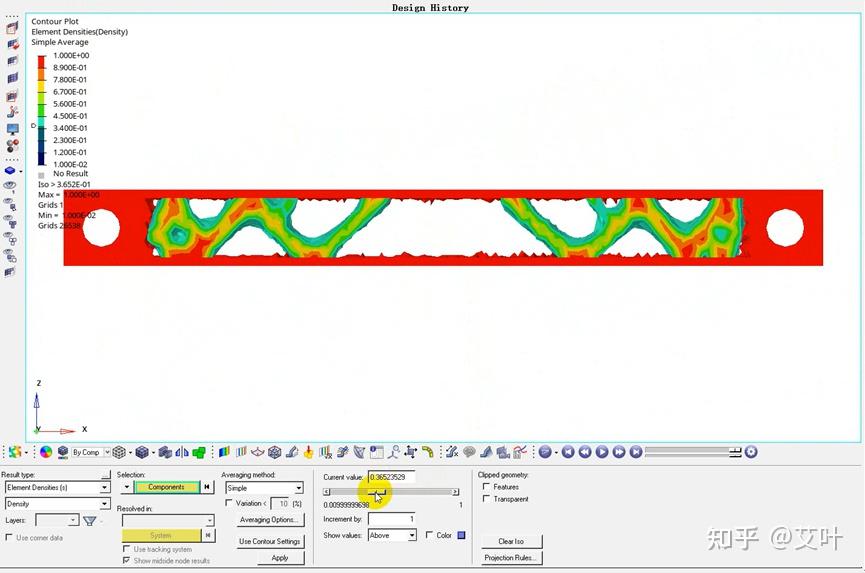Open the Averaging method Simple dropdown
This screenshot has height=573, width=865.
pyautogui.click(x=264, y=488)
